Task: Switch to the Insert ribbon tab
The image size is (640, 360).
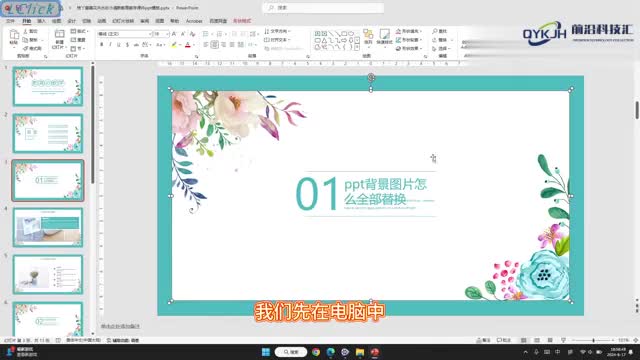Action: tap(41, 21)
